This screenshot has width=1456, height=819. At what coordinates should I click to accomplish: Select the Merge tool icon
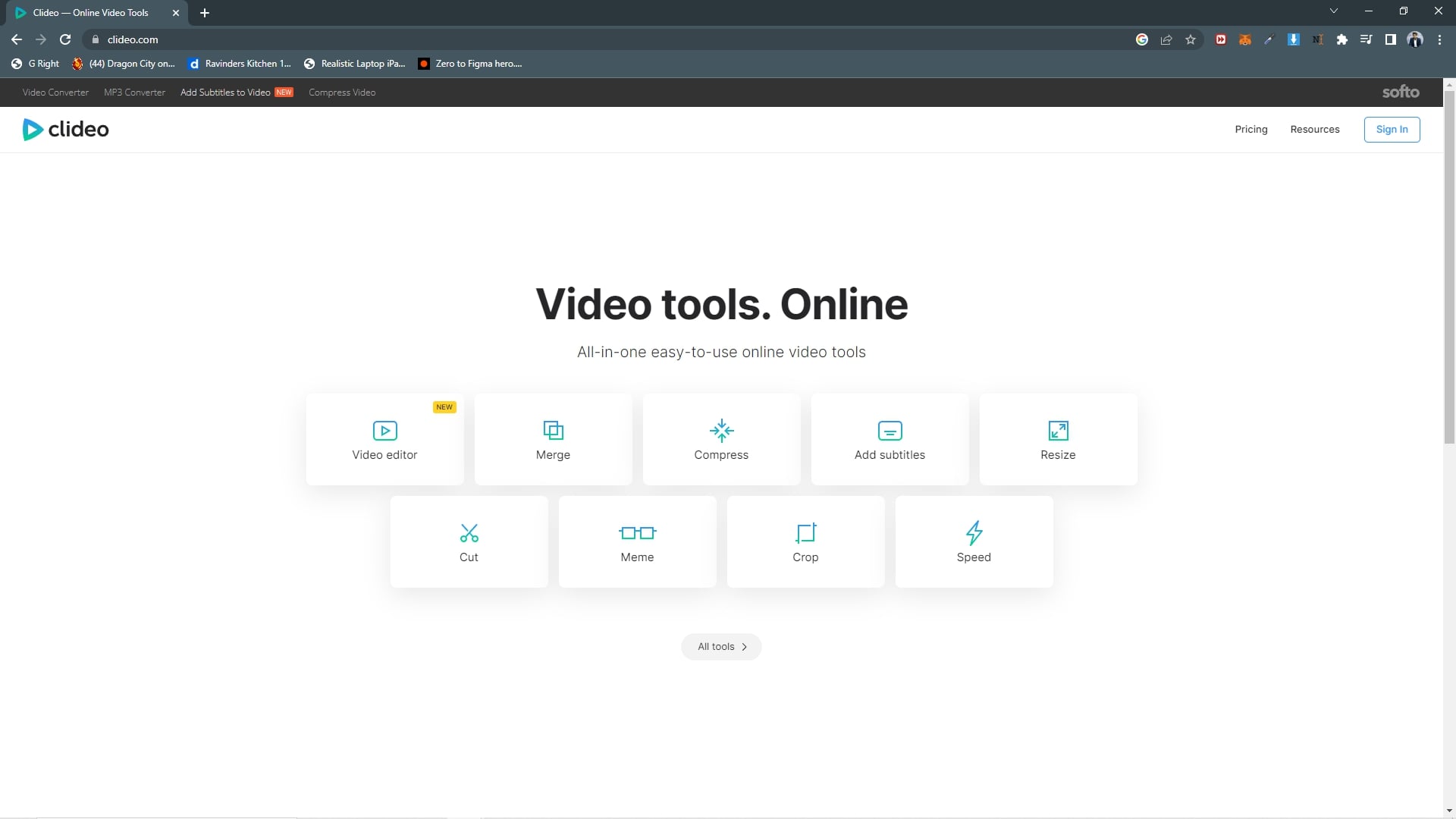pyautogui.click(x=553, y=431)
